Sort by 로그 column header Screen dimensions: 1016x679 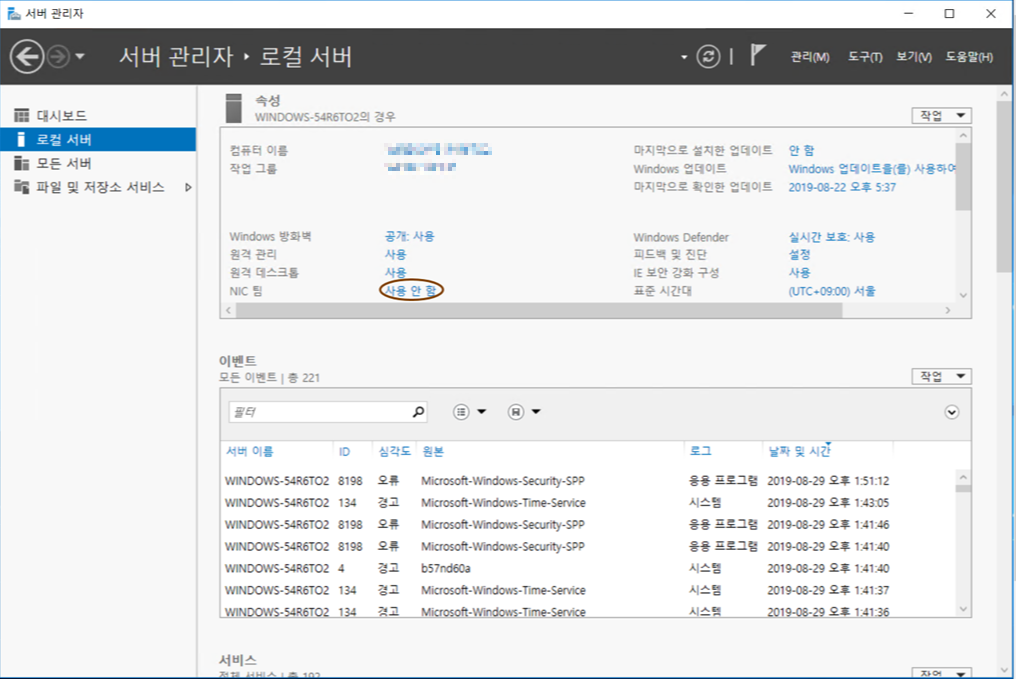[x=700, y=452]
